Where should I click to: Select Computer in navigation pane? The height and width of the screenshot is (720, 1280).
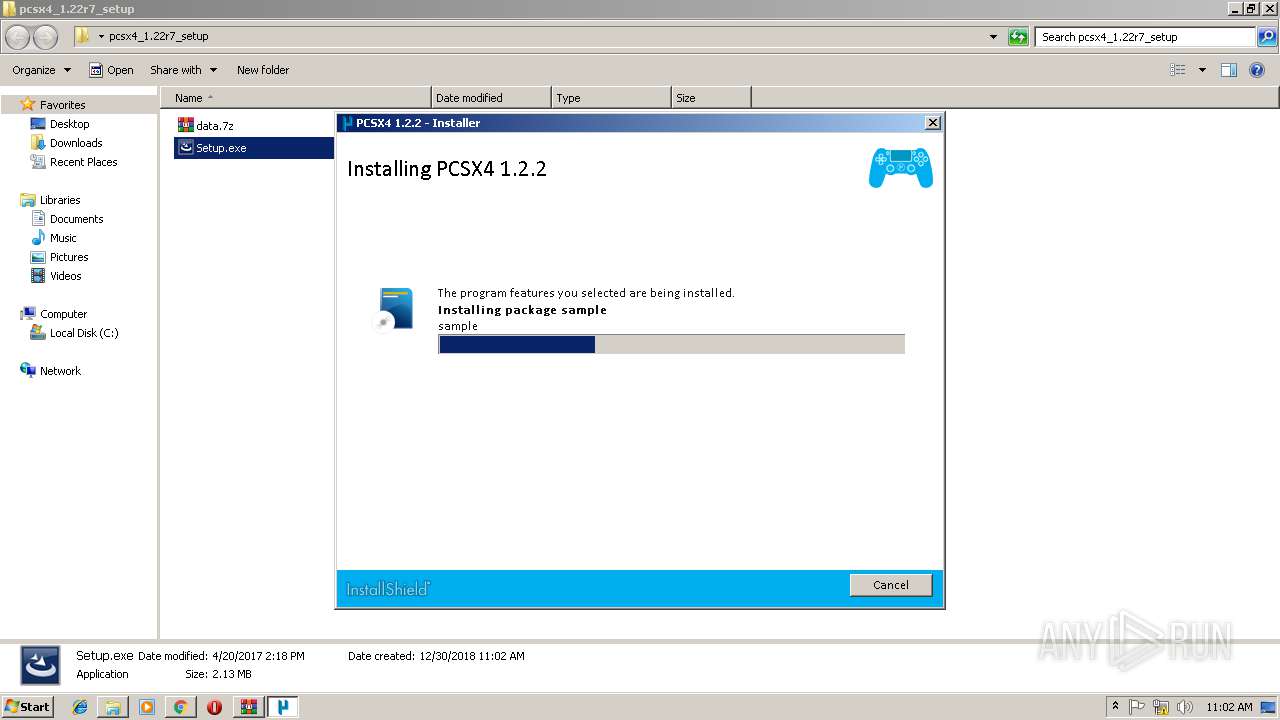click(x=63, y=314)
